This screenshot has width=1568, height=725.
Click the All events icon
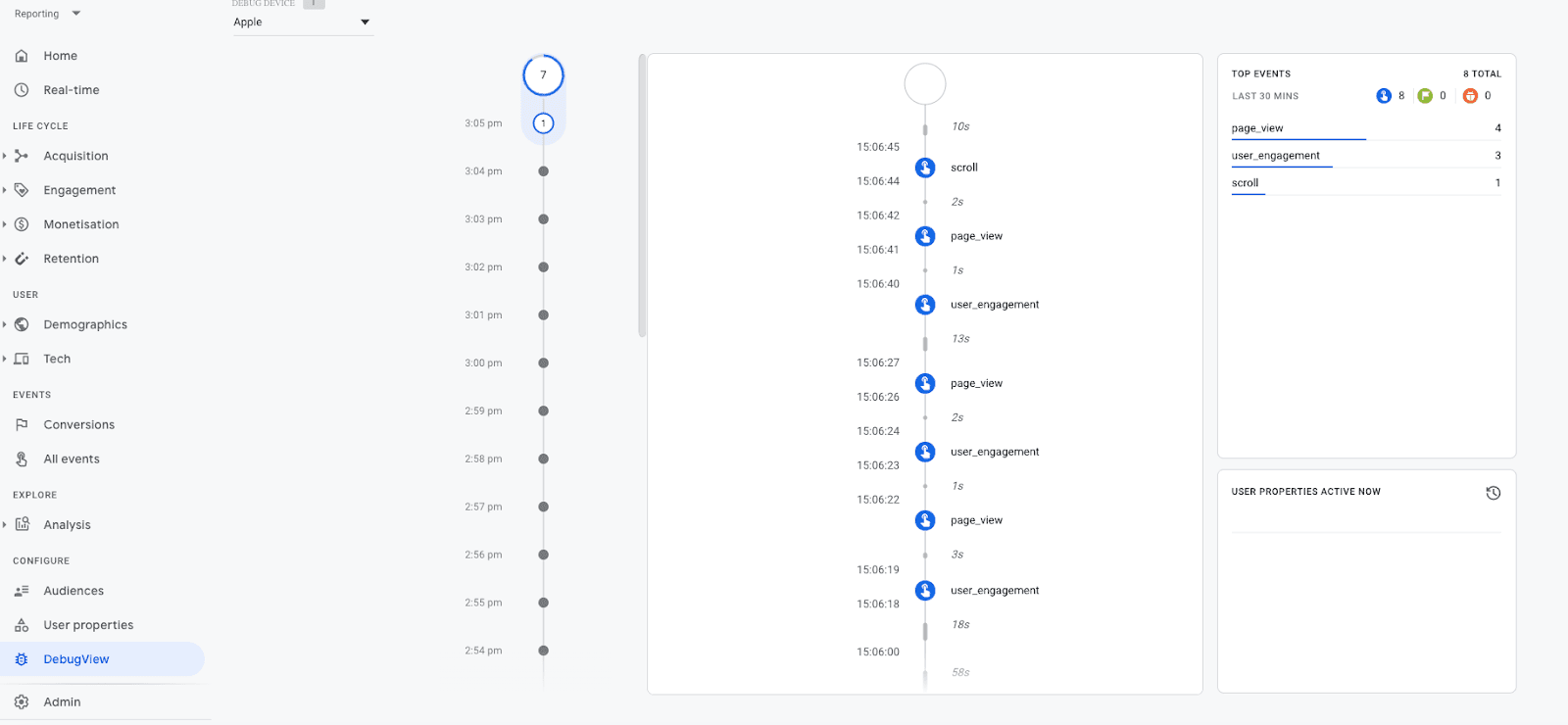point(22,458)
